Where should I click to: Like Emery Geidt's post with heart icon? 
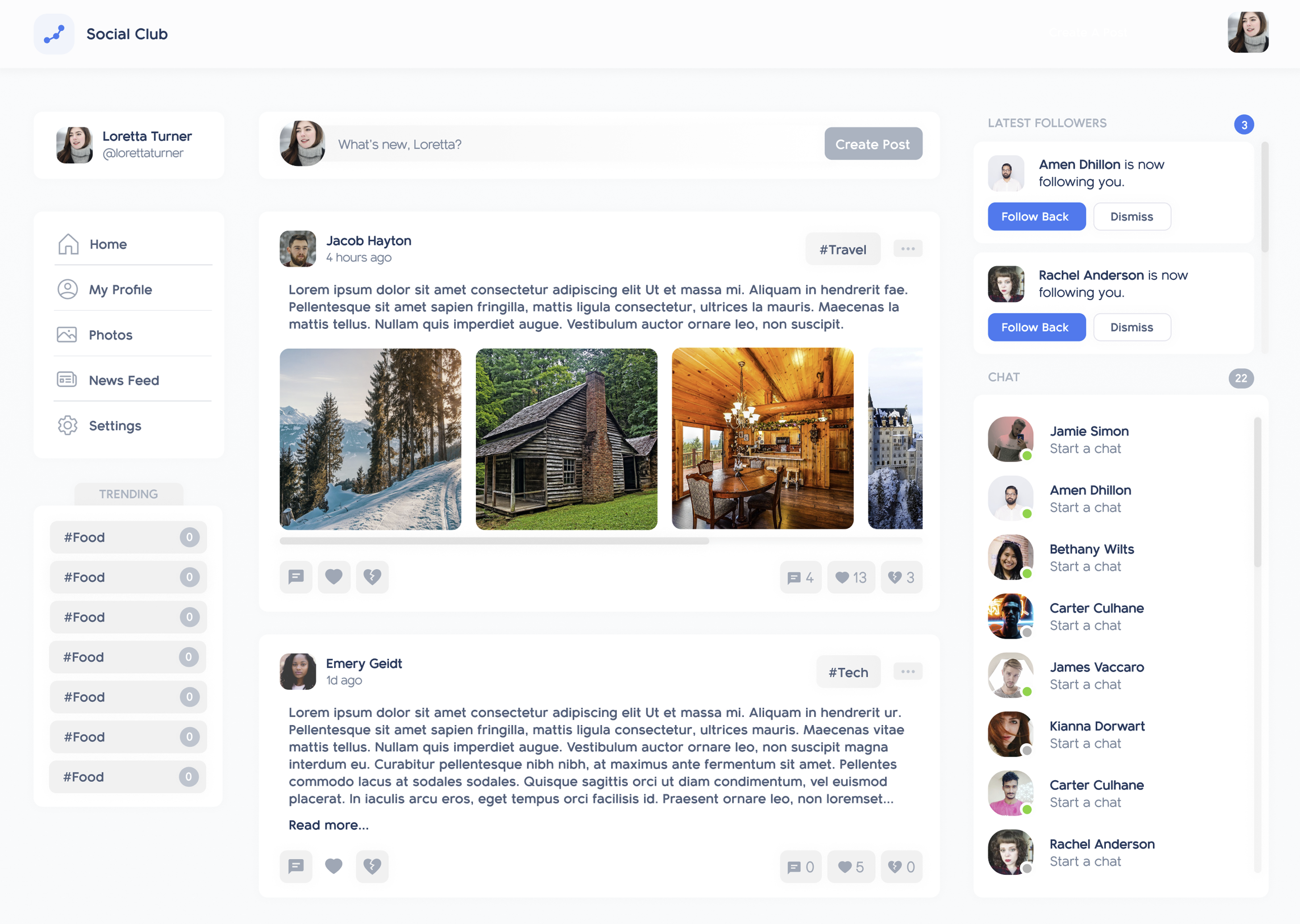pos(334,866)
